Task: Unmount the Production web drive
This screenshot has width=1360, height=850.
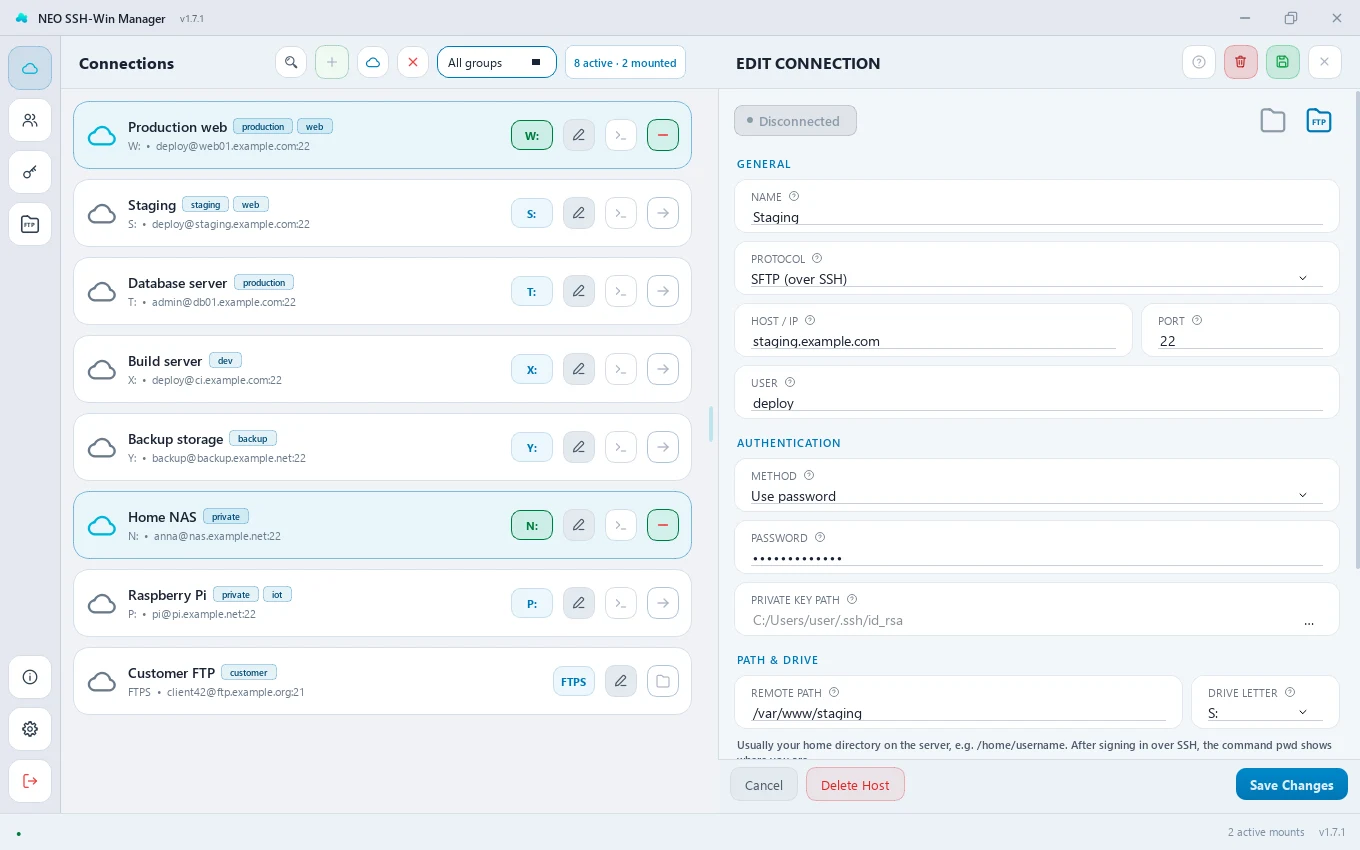Action: (663, 135)
